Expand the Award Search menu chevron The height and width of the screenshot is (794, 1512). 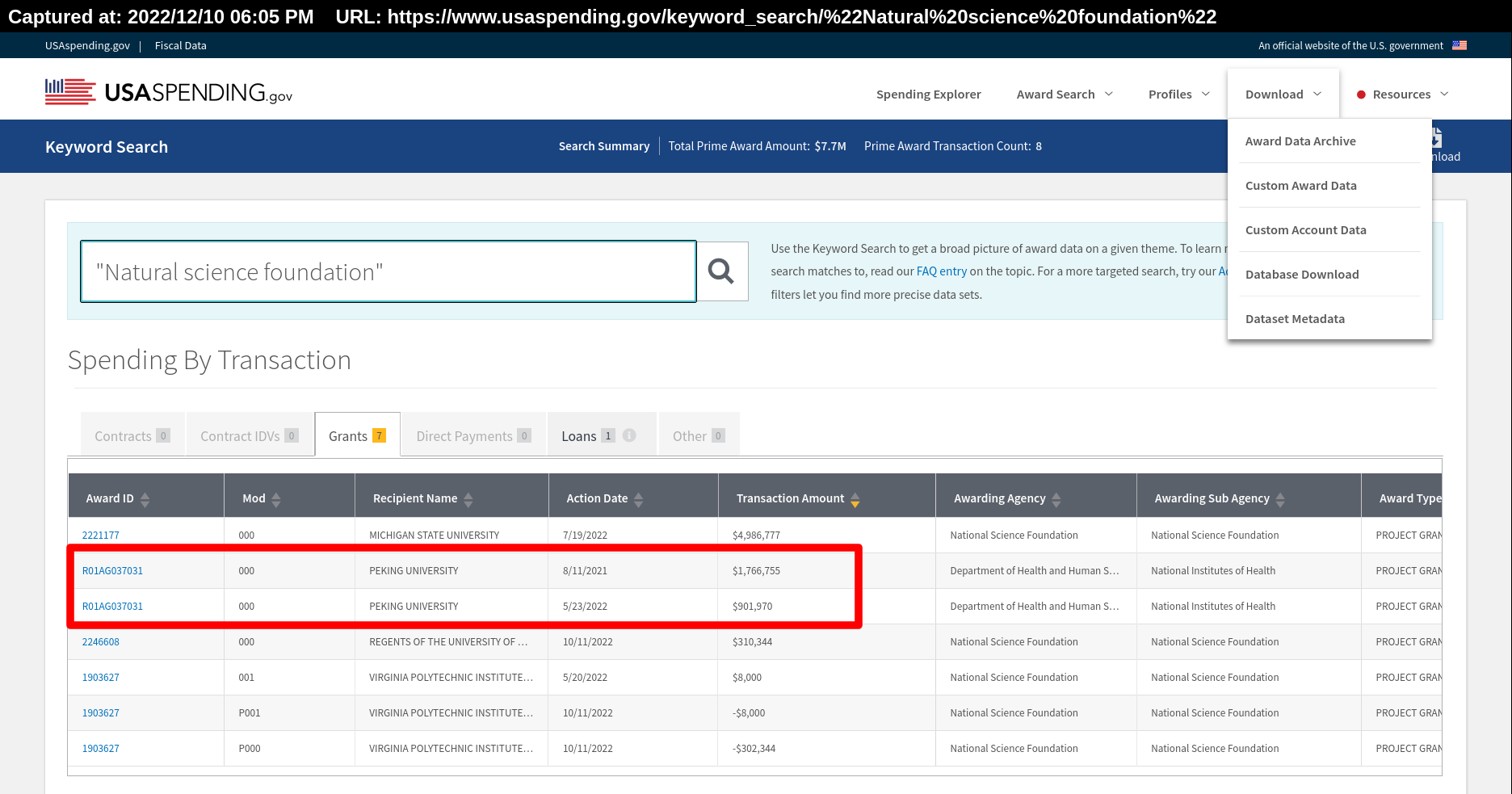pyautogui.click(x=1109, y=94)
